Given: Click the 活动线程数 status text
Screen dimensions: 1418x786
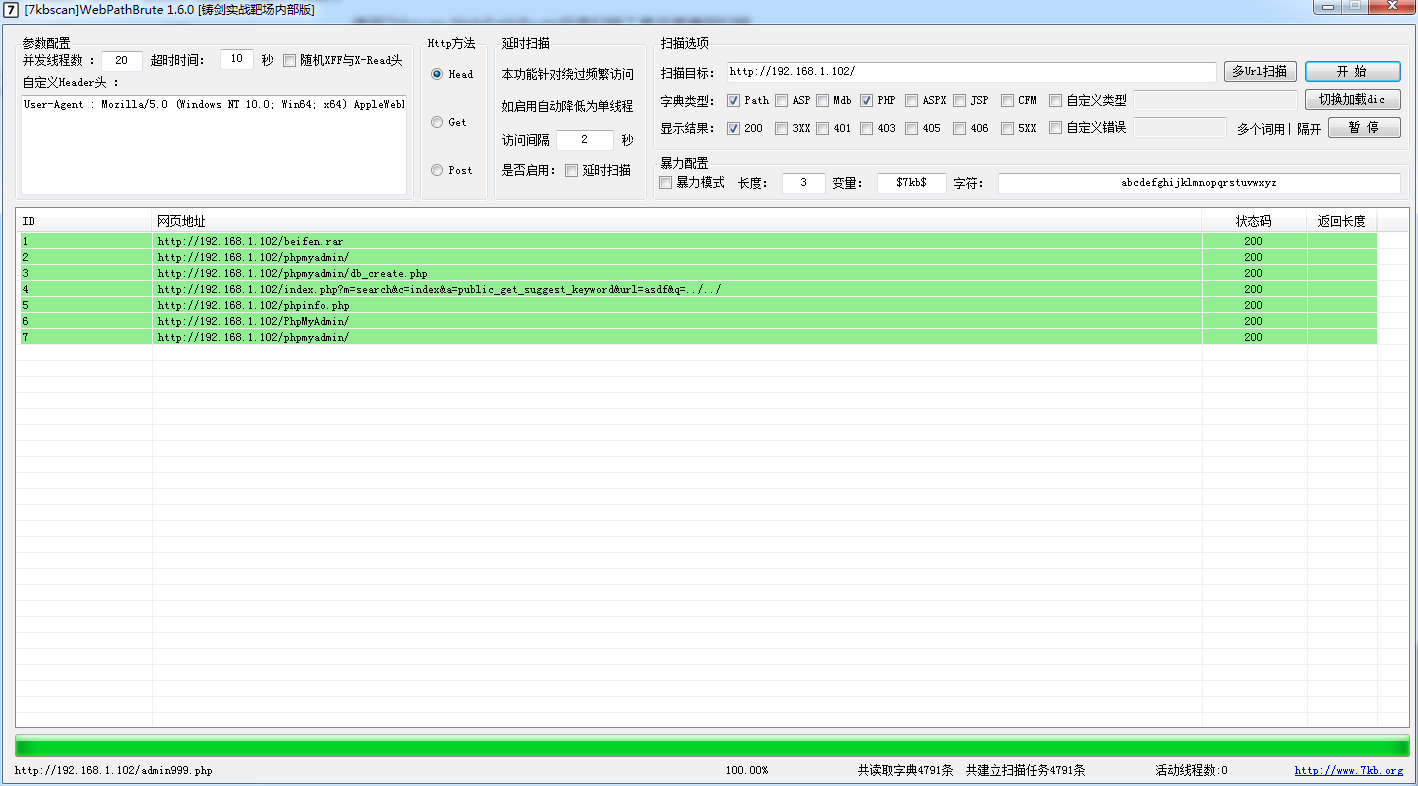Looking at the screenshot, I should point(1191,771).
